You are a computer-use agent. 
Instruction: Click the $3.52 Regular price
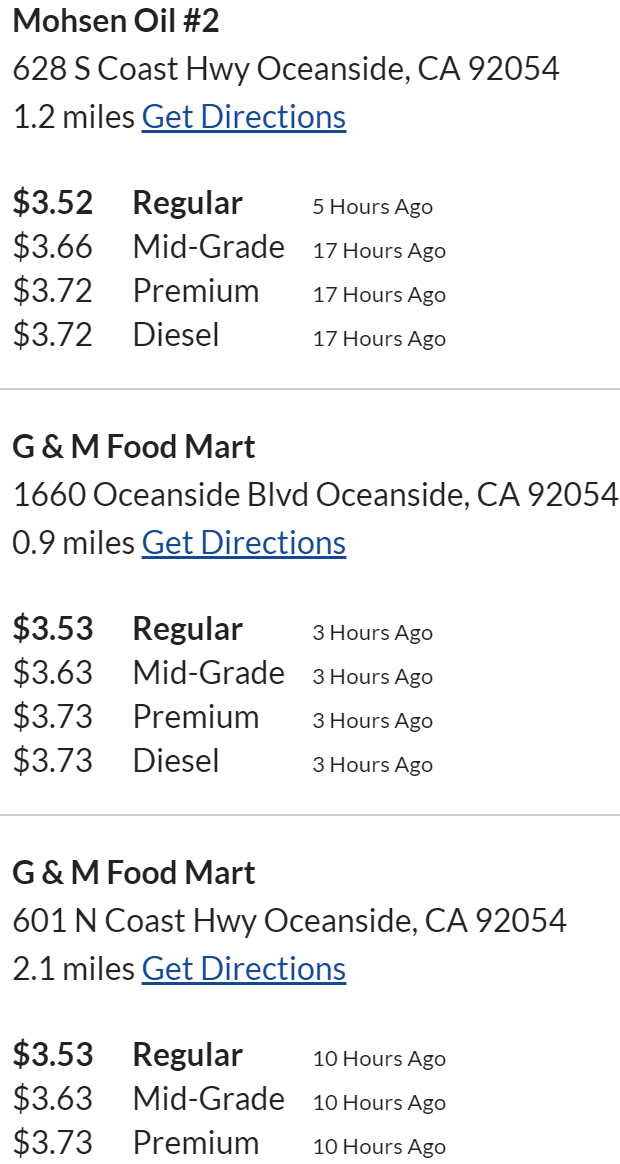(x=53, y=203)
